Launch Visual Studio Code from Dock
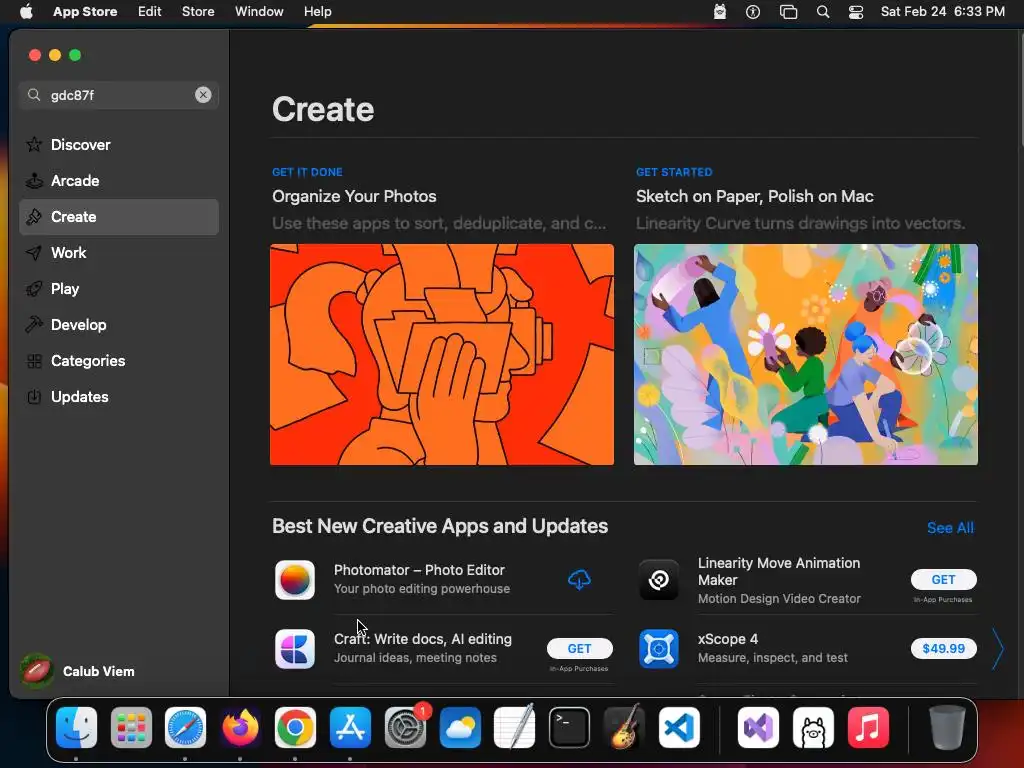 click(679, 727)
